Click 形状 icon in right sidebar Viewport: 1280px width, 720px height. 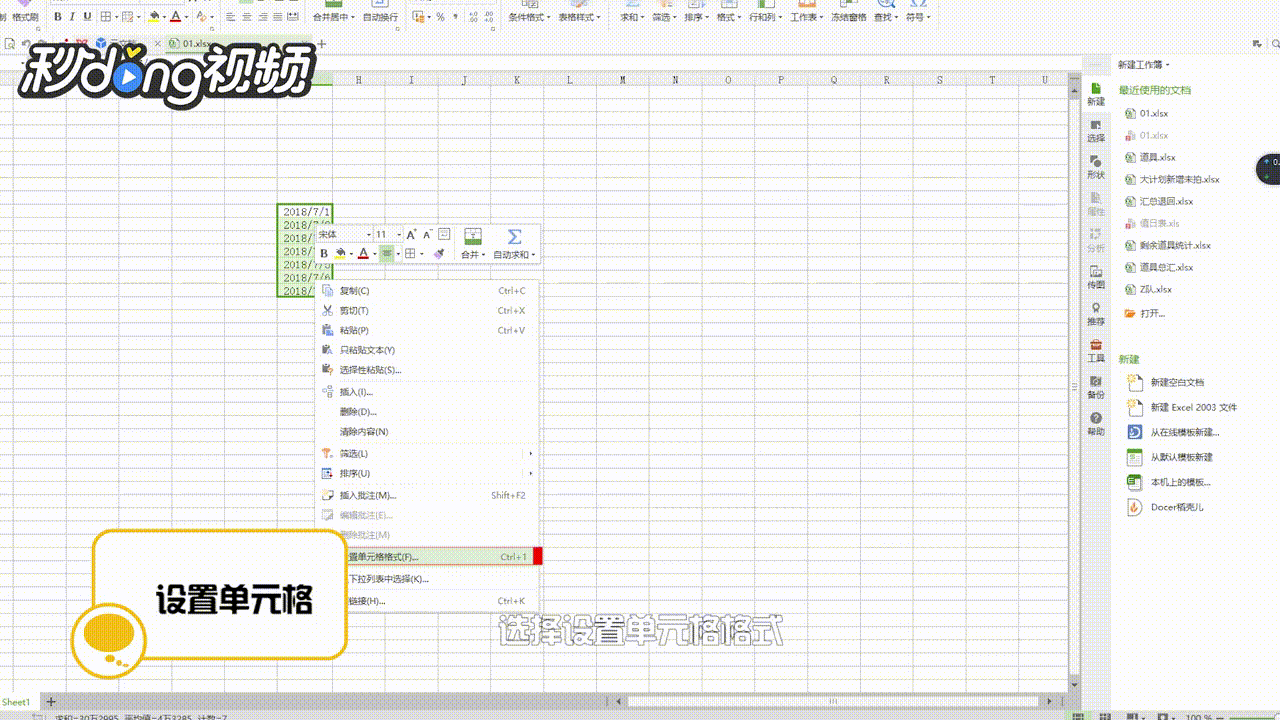pyautogui.click(x=1096, y=167)
